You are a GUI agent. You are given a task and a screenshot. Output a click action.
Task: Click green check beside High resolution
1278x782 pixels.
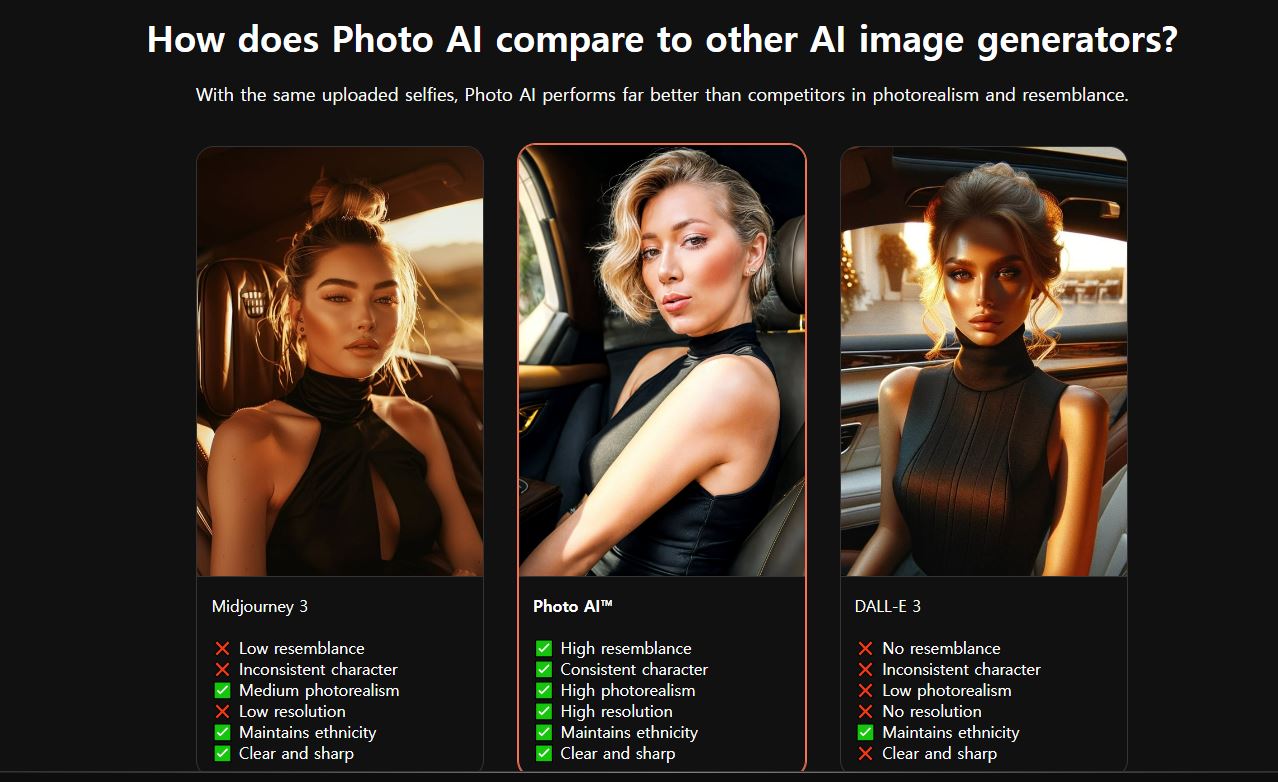pos(544,711)
